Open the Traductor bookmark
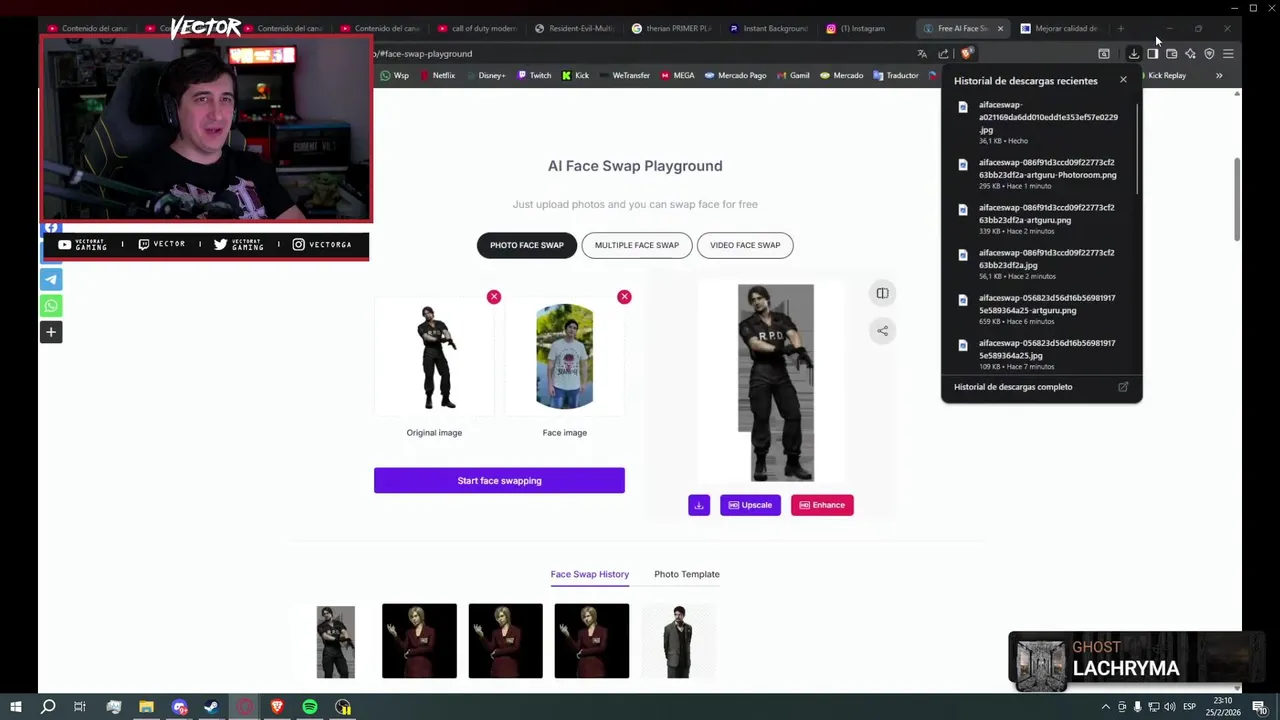The height and width of the screenshot is (720, 1280). [x=895, y=76]
